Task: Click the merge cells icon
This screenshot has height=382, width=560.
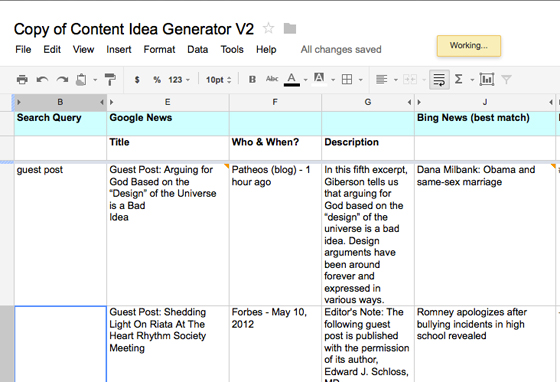Action: pos(410,79)
